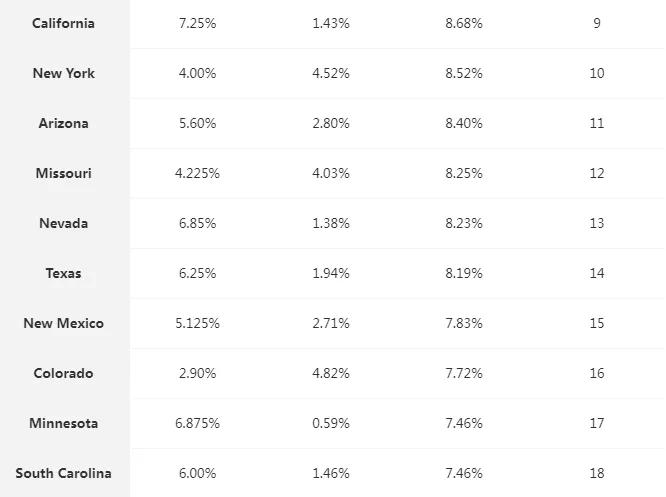This screenshot has width=666, height=497.
Task: Select the rank 18 cell for South Carolina
Action: point(597,473)
